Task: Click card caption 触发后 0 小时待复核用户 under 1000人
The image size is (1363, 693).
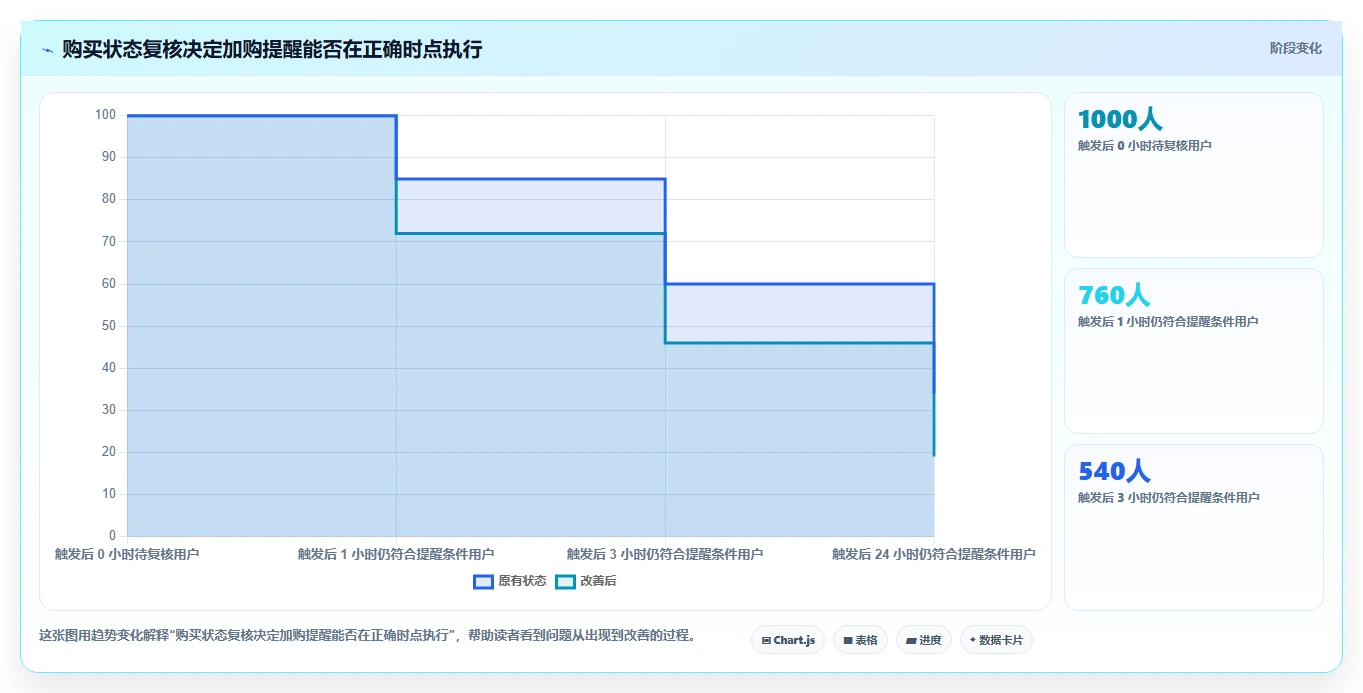Action: pyautogui.click(x=1145, y=146)
